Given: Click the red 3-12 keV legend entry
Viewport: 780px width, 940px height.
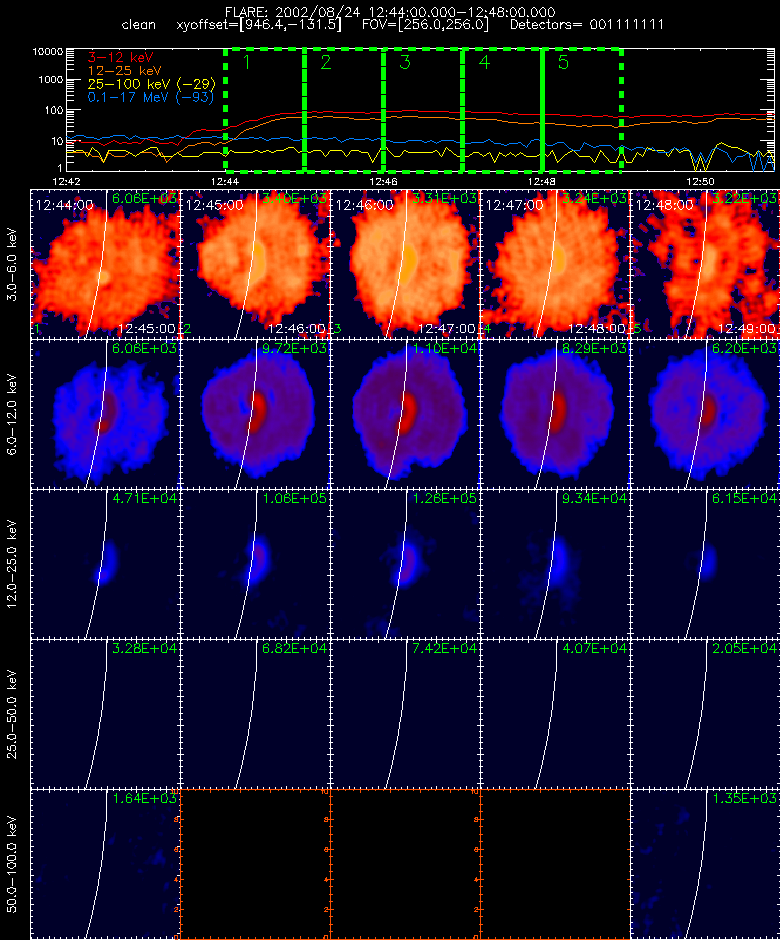Looking at the screenshot, I should click(x=121, y=58).
